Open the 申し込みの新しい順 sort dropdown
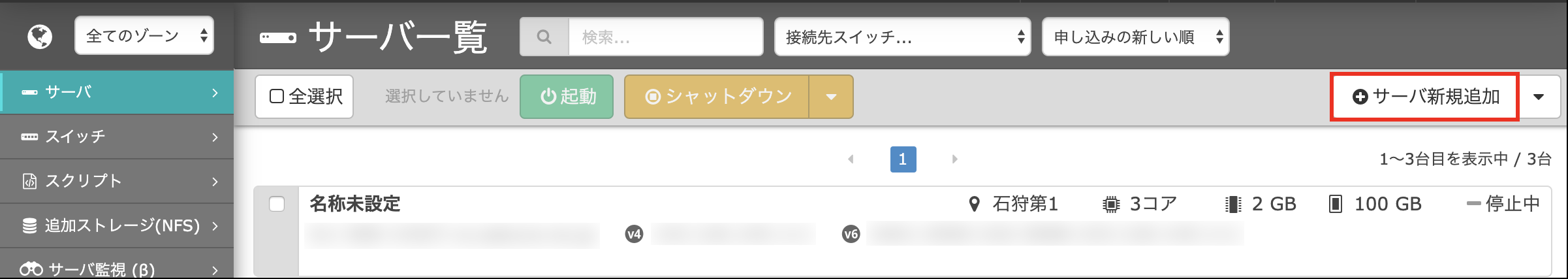1568x279 pixels. tap(1136, 37)
